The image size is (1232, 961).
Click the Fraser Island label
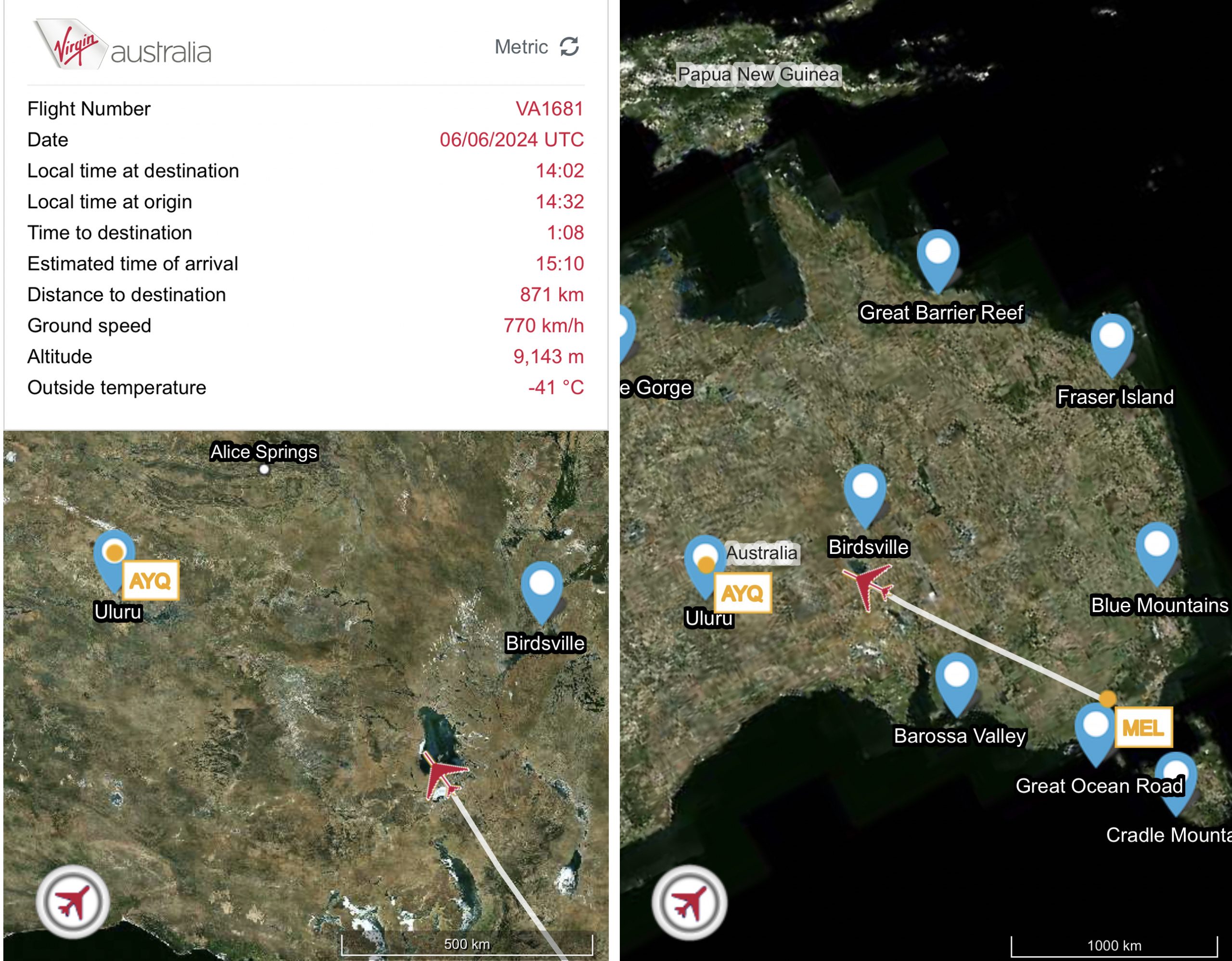[x=1115, y=397]
